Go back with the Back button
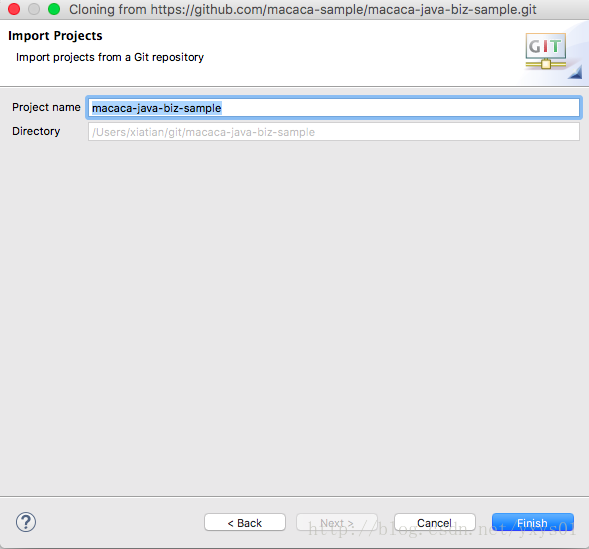589x549 pixels. click(x=245, y=522)
